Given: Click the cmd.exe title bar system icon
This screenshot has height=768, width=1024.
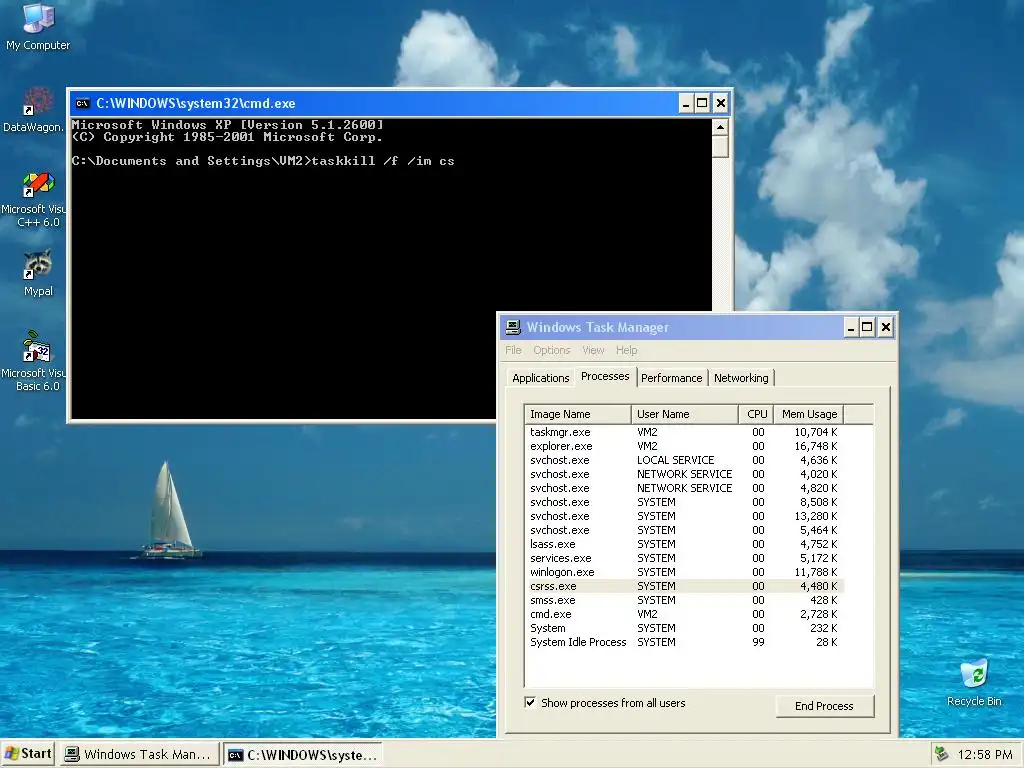Looking at the screenshot, I should pyautogui.click(x=82, y=103).
